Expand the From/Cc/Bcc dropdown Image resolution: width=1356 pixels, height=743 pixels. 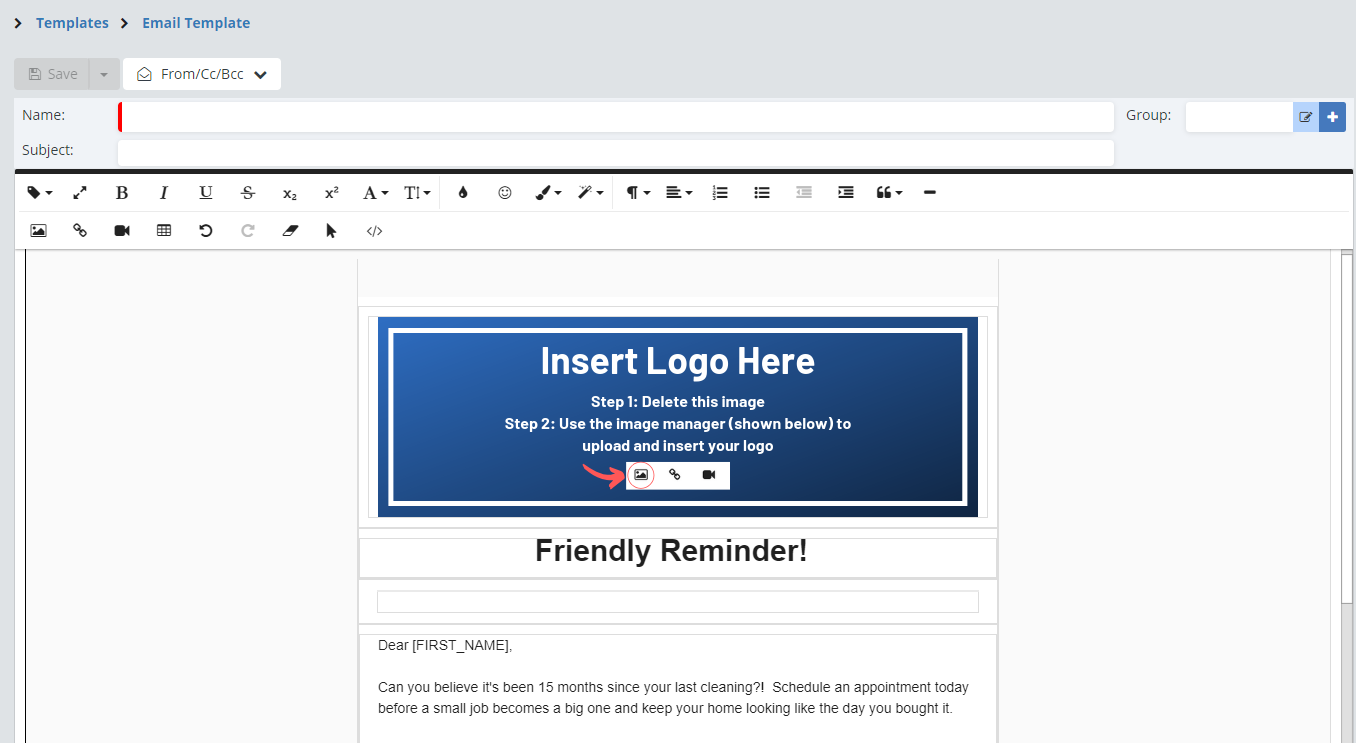point(202,74)
